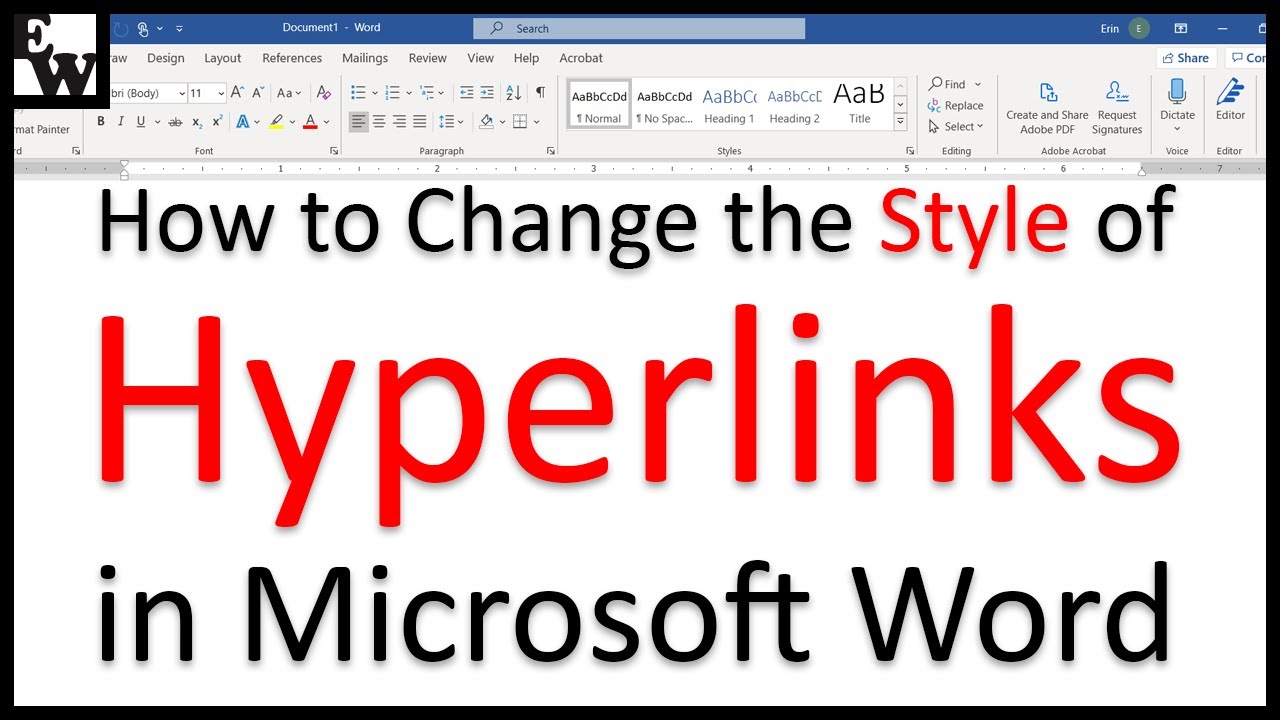
Task: Click Request Signatures
Action: 1117,108
